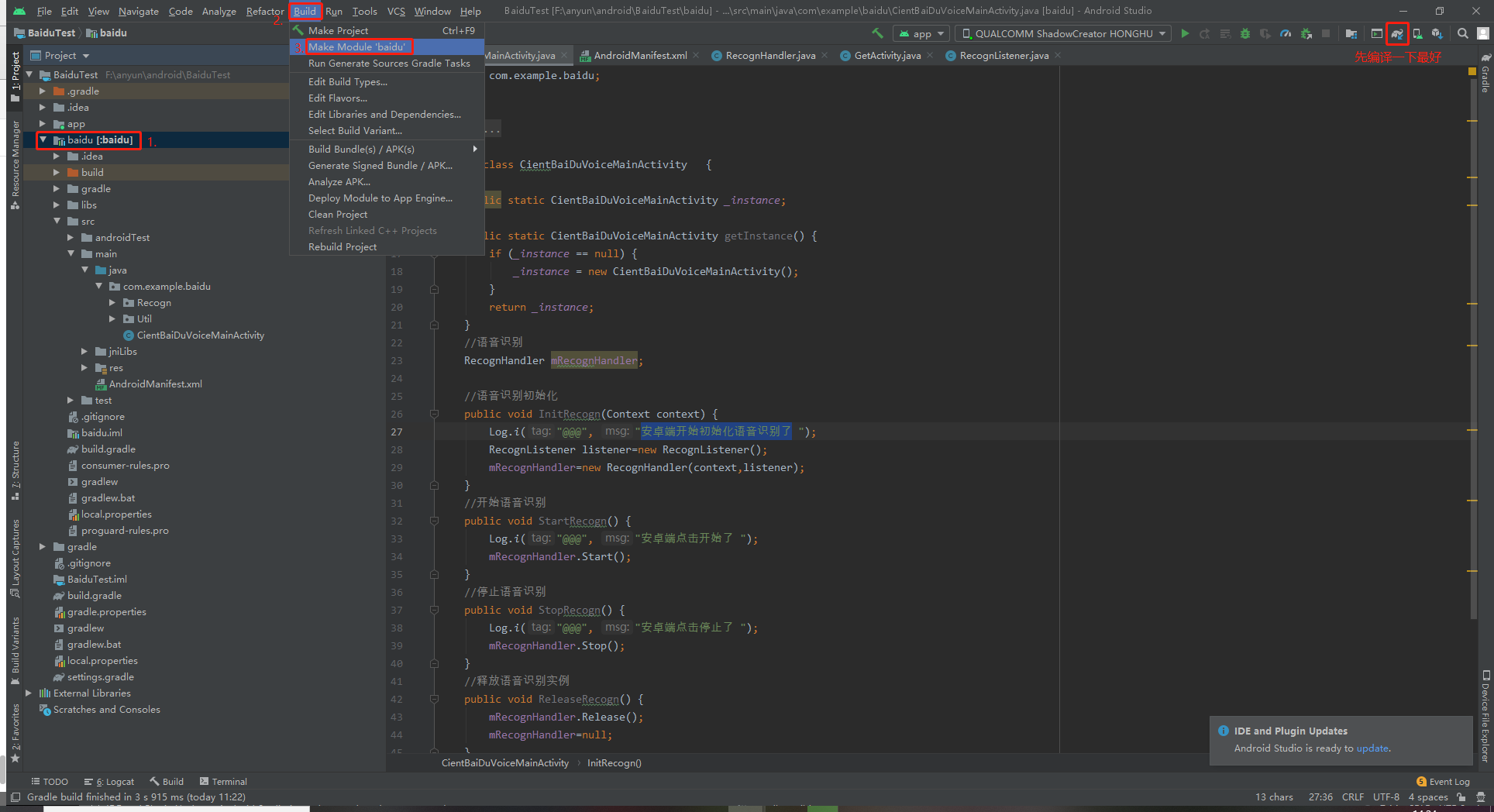Expand the jniLibs folder node

(x=84, y=352)
